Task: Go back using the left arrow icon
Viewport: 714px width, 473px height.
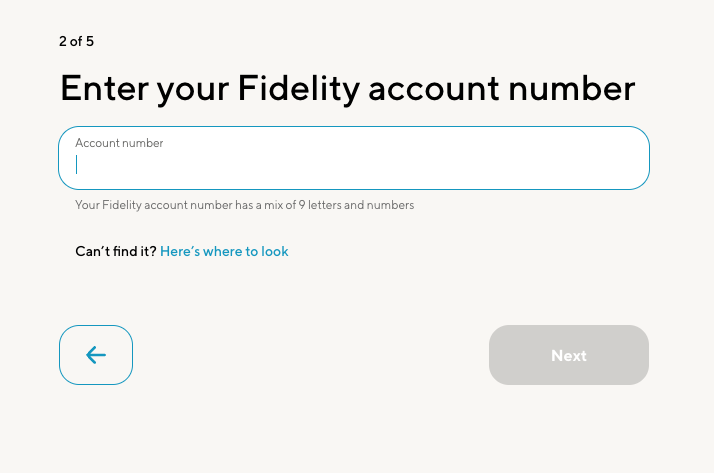Action: pyautogui.click(x=96, y=355)
